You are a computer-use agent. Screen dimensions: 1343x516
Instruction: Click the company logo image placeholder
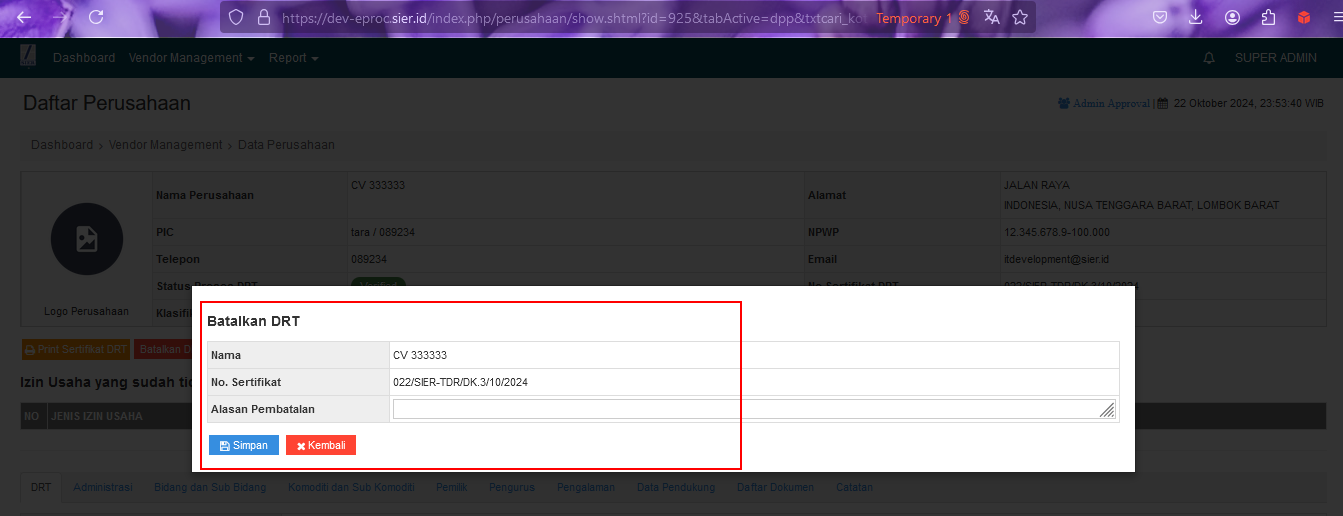87,239
